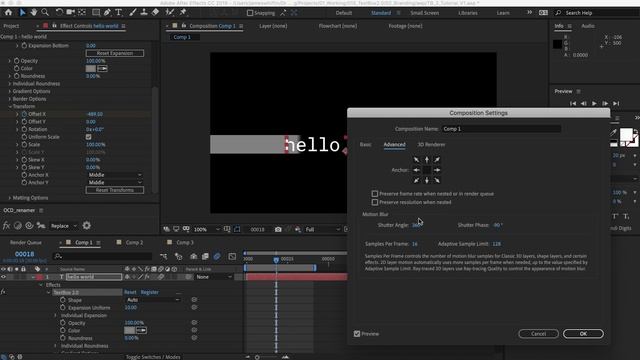The image size is (640, 360).
Task: Open the Render Queue tab
Action: pos(26,242)
